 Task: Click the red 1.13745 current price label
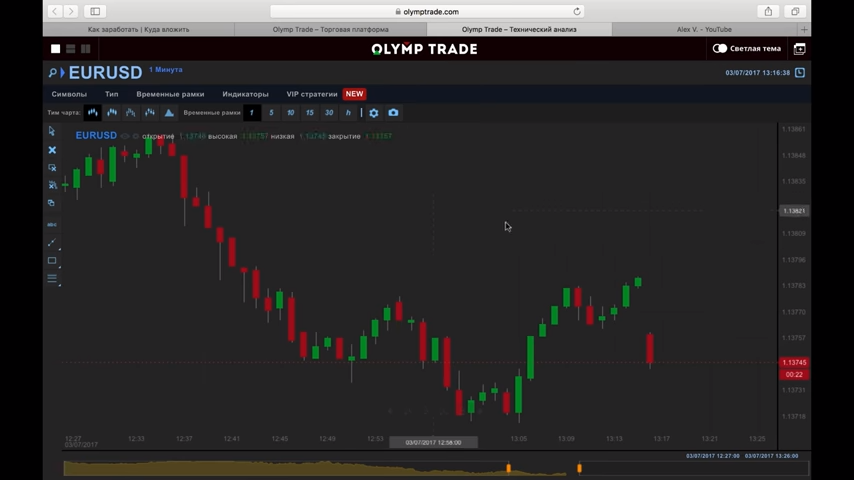(794, 362)
